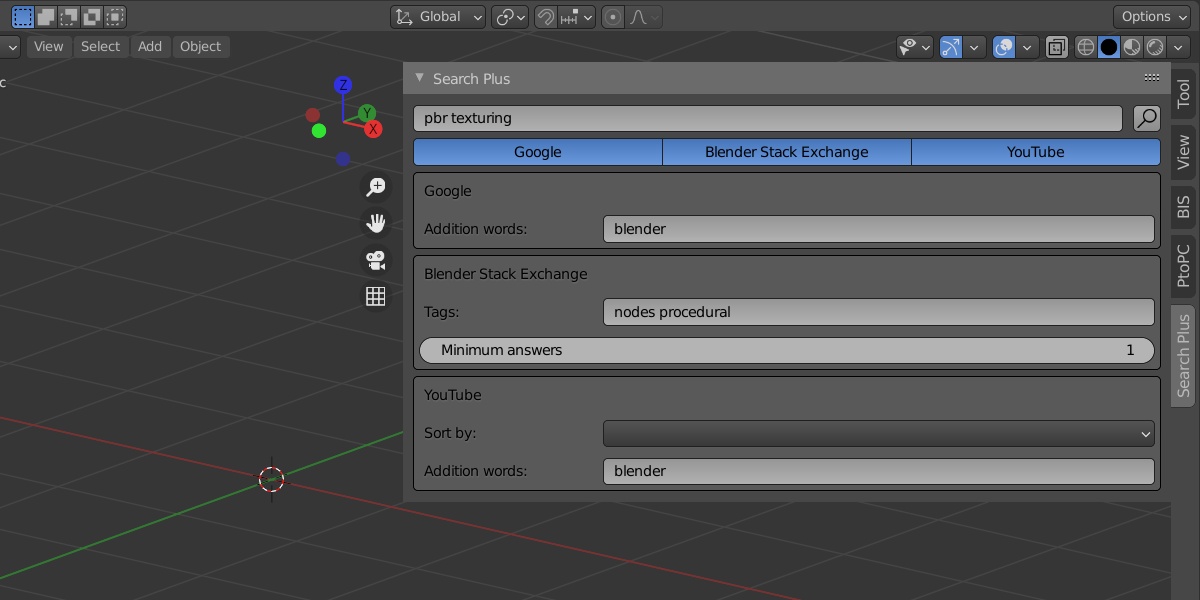
Task: Click the viewport zoom magnifier icon
Action: tap(375, 186)
